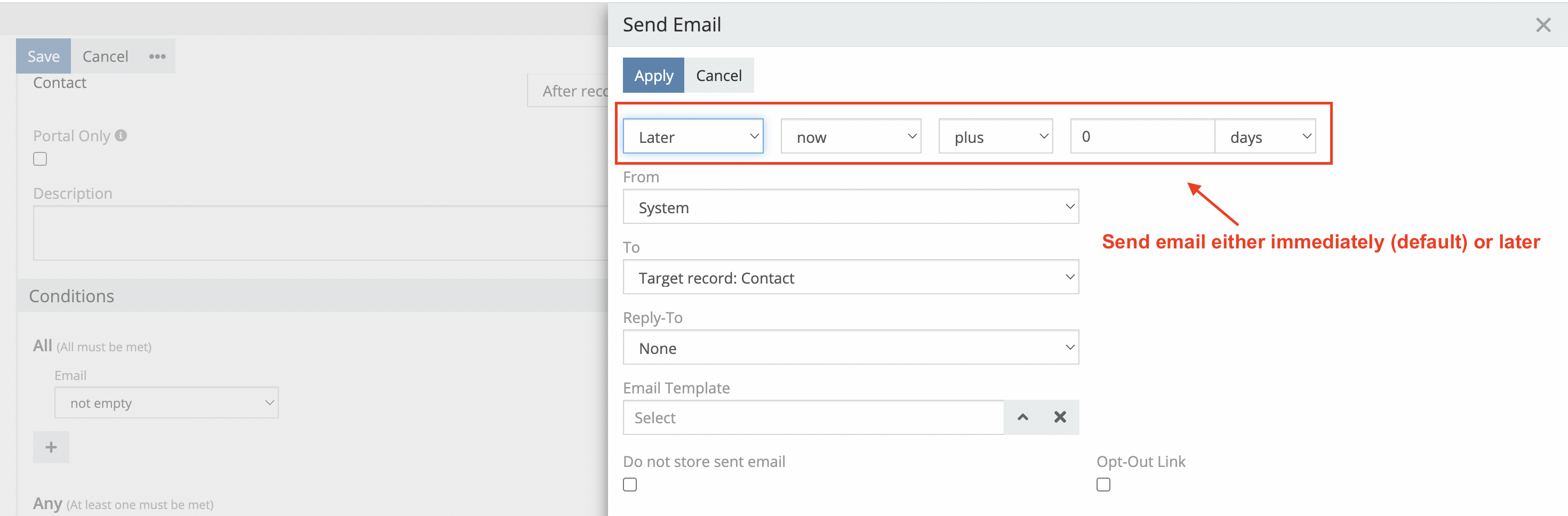Open the plus operator dropdown
This screenshot has width=1568, height=516.
pyautogui.click(x=995, y=136)
